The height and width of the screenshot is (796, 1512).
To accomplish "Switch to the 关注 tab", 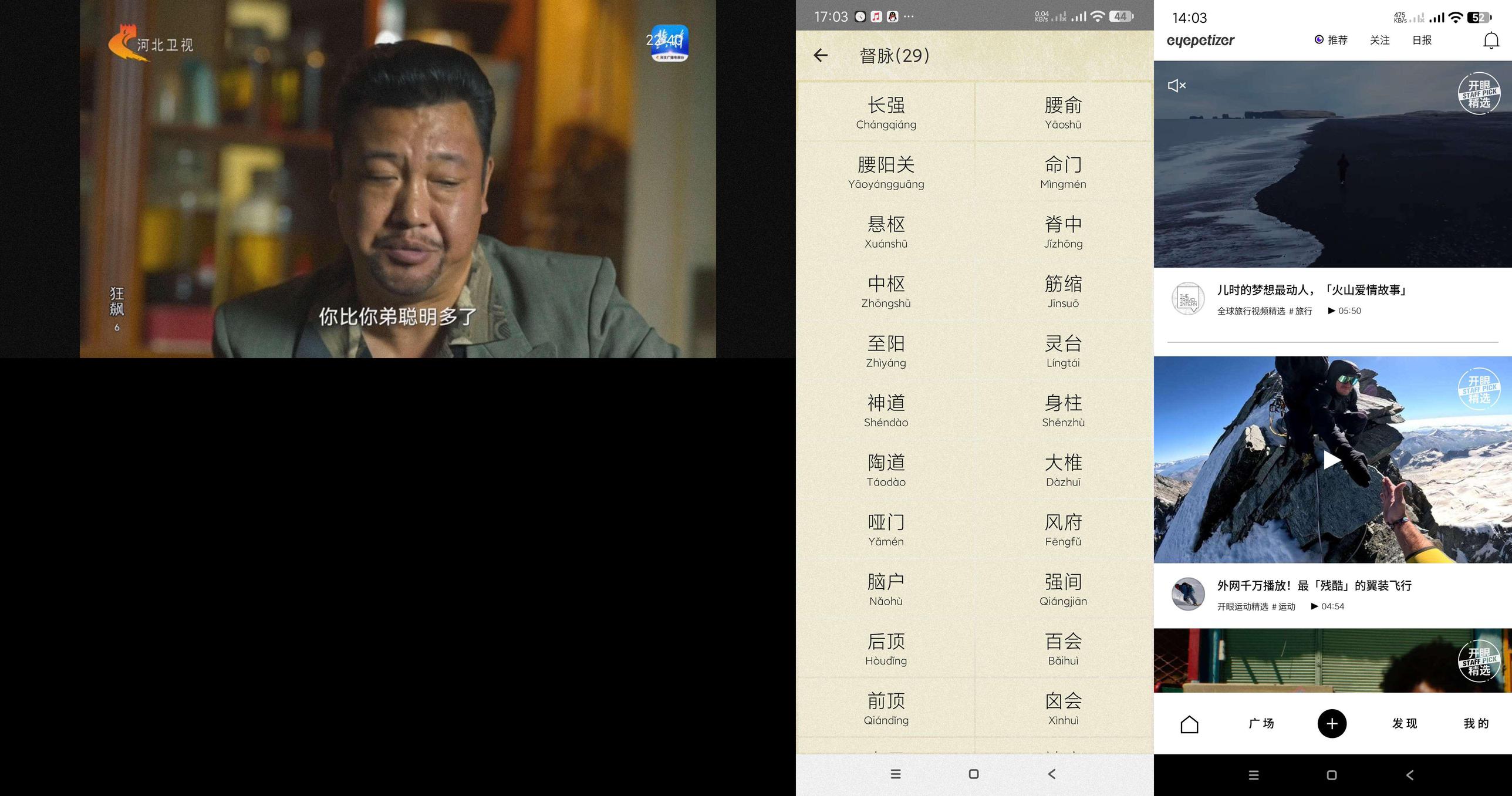I will click(1379, 40).
